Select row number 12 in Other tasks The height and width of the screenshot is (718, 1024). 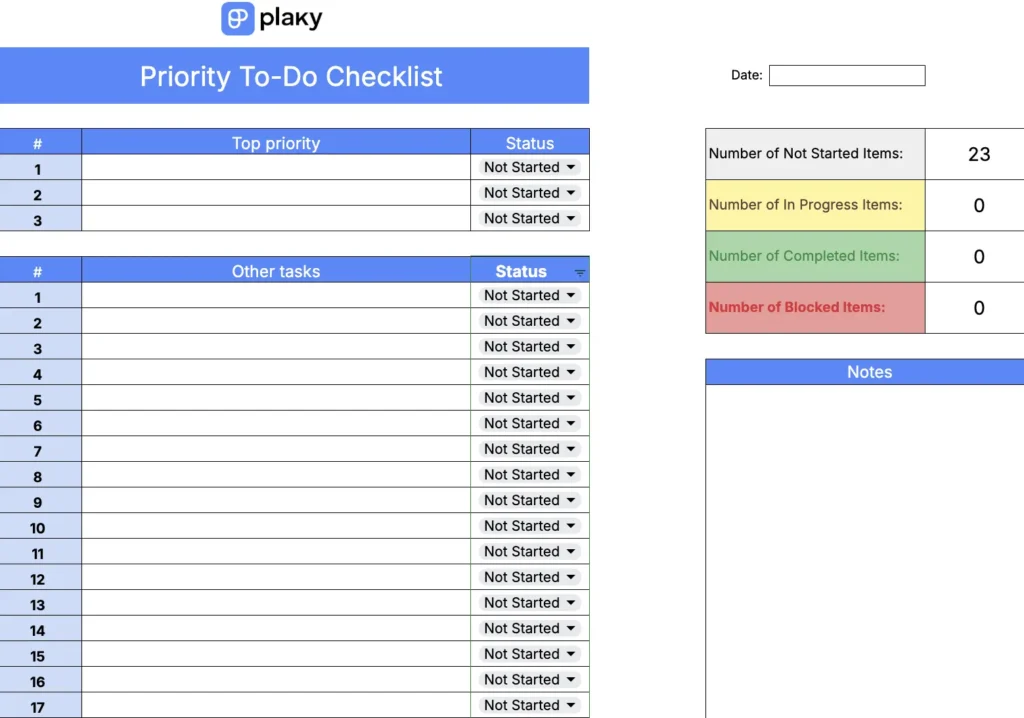pyautogui.click(x=38, y=579)
